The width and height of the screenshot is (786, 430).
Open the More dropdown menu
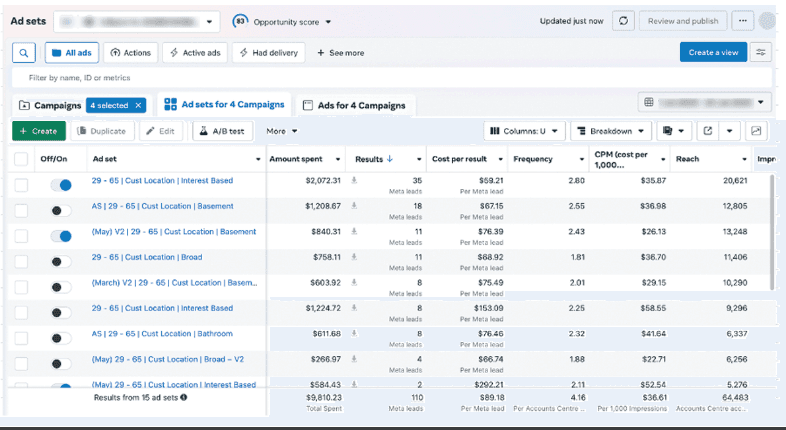[x=282, y=131]
